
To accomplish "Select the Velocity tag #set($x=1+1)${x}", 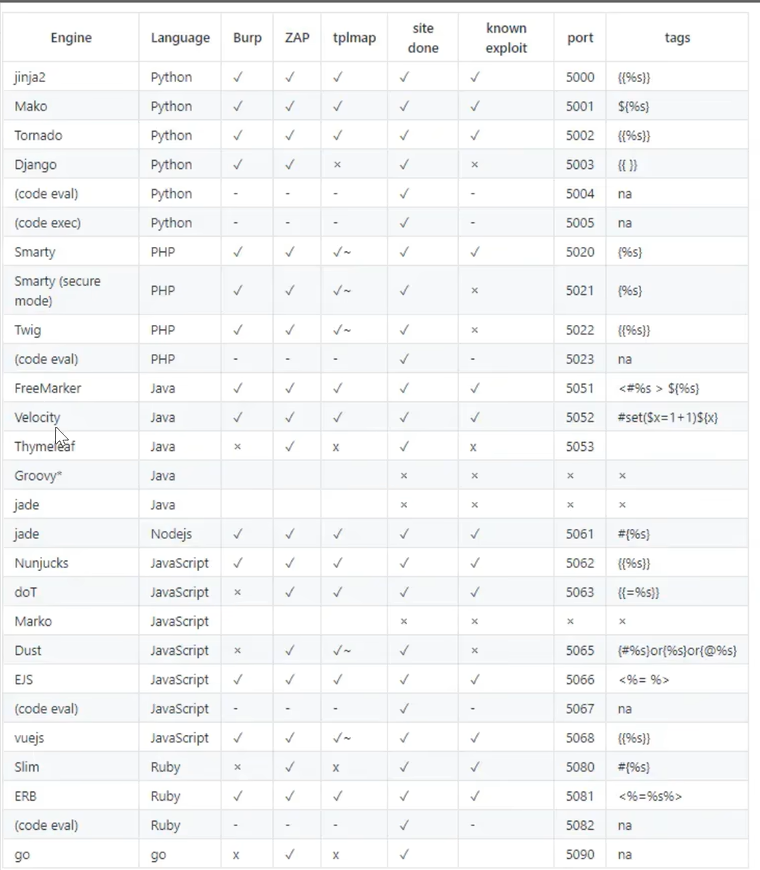I will (x=668, y=417).
